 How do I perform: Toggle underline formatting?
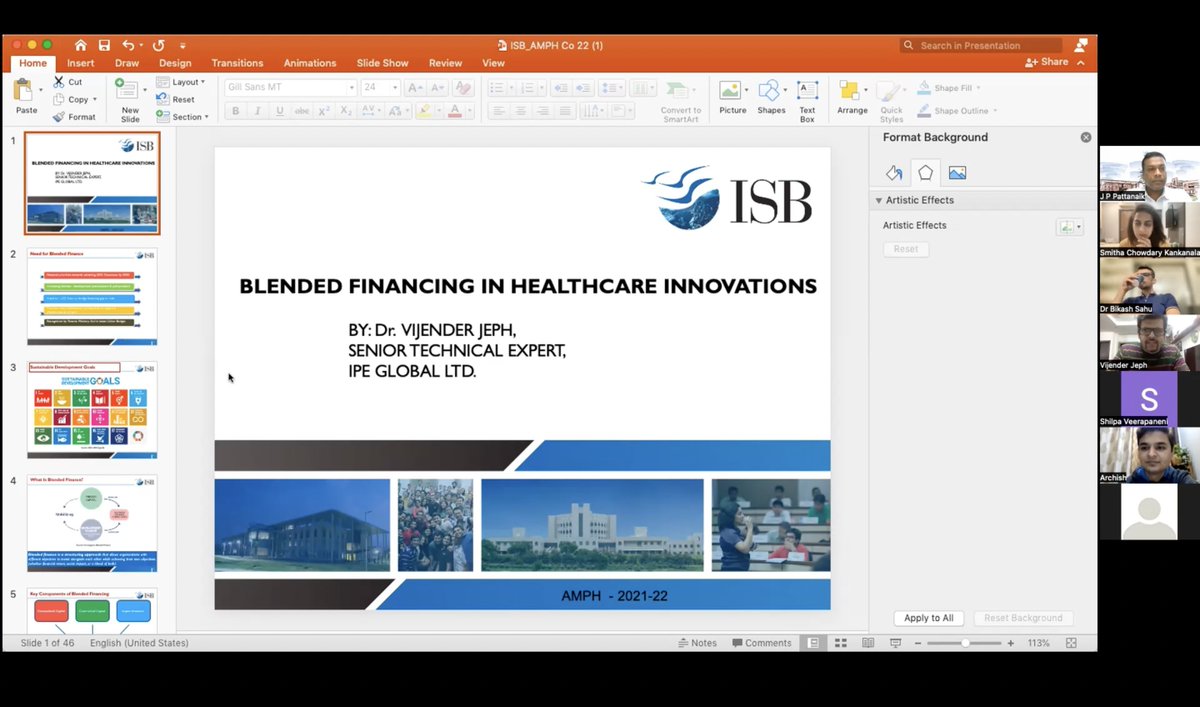(x=280, y=111)
